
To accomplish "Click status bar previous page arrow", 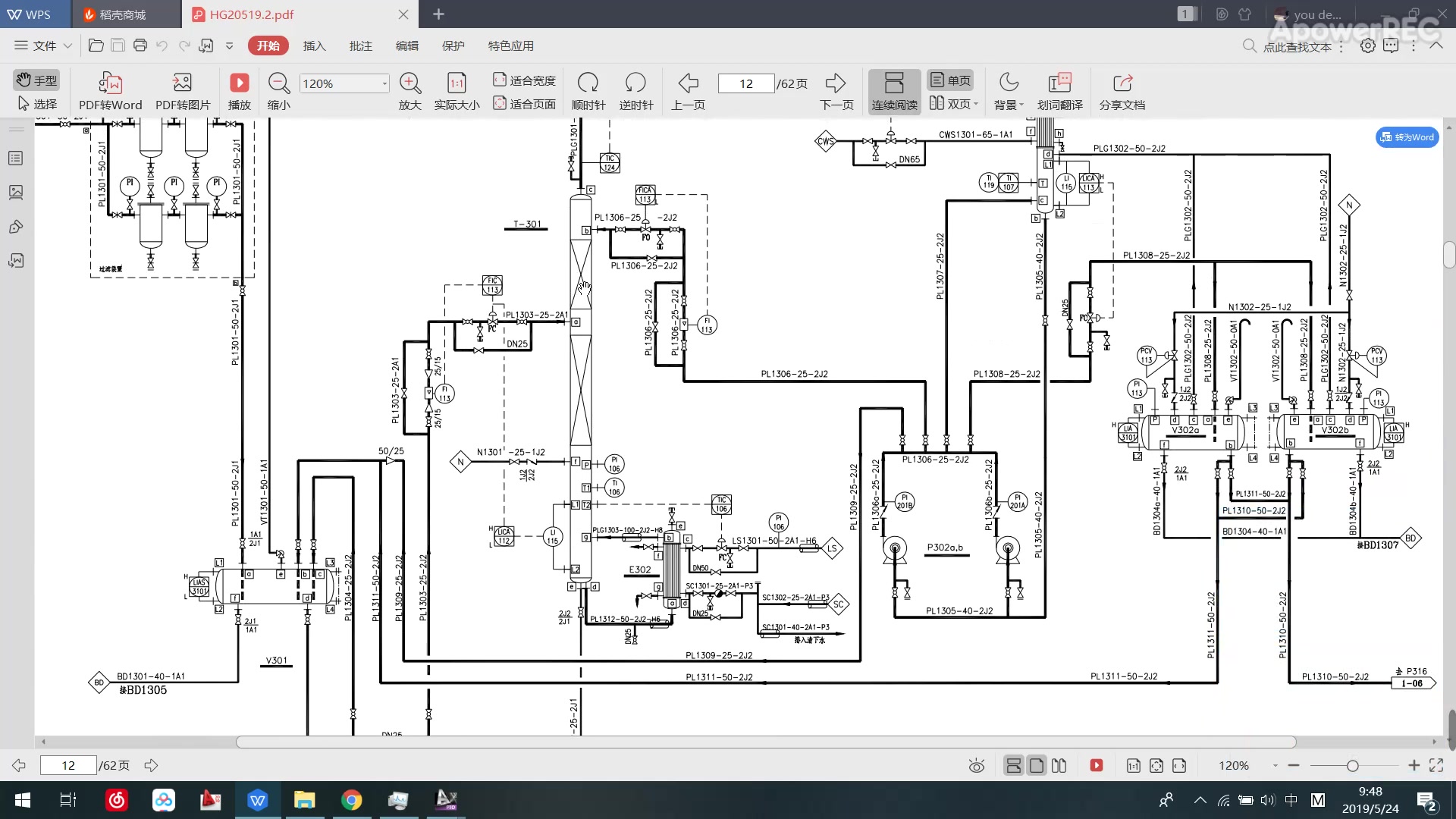I will [19, 766].
